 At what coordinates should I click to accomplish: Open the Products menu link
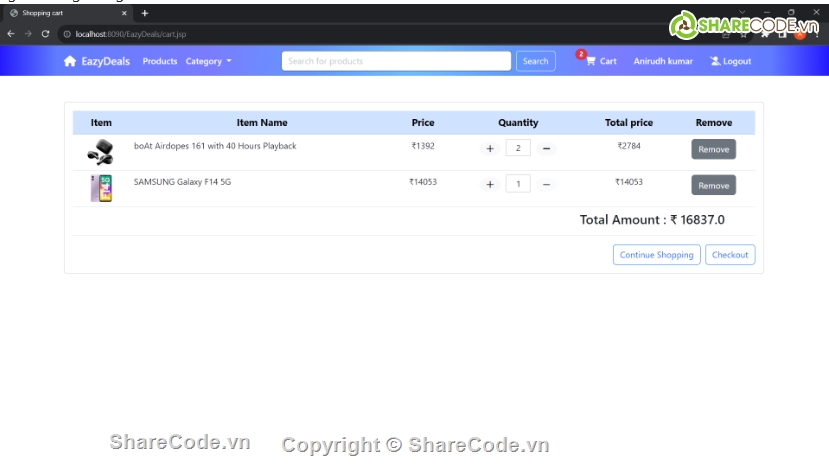tap(160, 61)
